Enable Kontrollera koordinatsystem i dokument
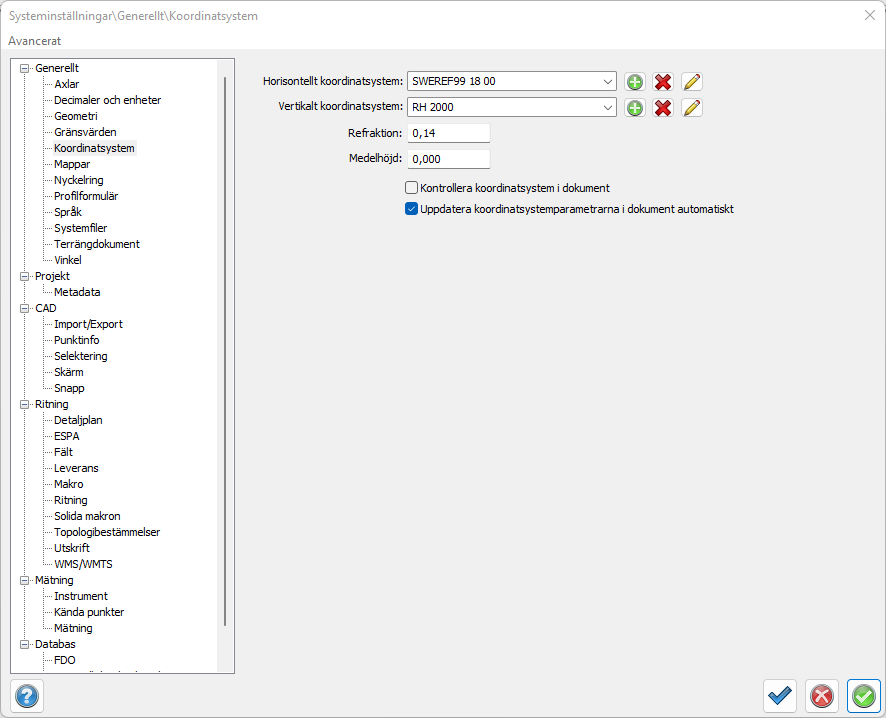The width and height of the screenshot is (886, 718). tap(411, 188)
